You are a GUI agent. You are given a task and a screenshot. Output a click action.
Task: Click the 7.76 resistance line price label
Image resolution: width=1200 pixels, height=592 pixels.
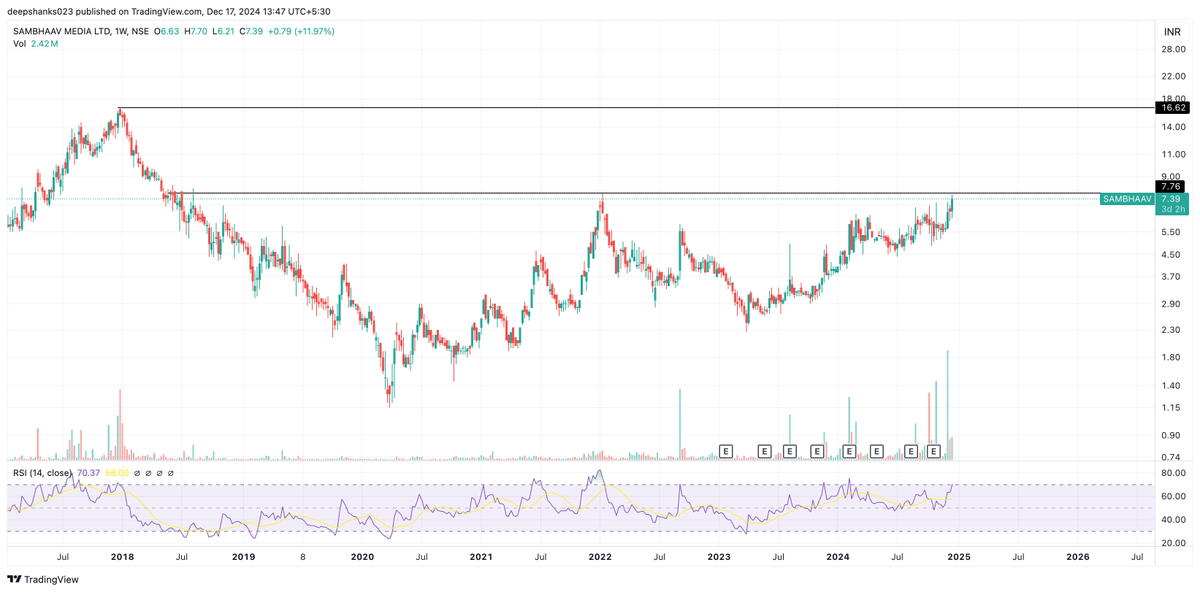pyautogui.click(x=1171, y=186)
